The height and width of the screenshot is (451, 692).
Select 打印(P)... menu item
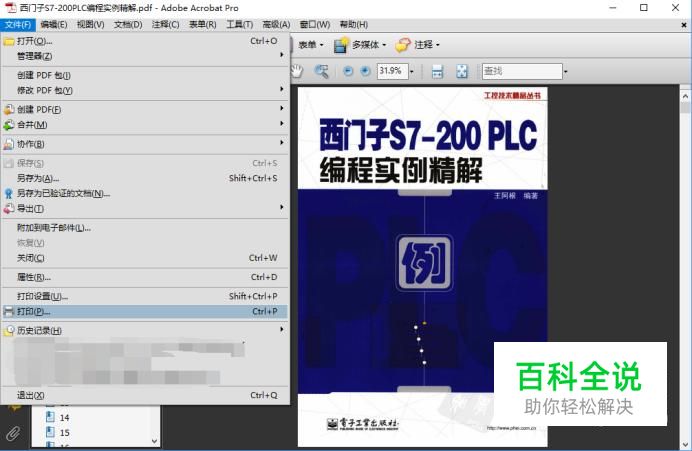145,312
